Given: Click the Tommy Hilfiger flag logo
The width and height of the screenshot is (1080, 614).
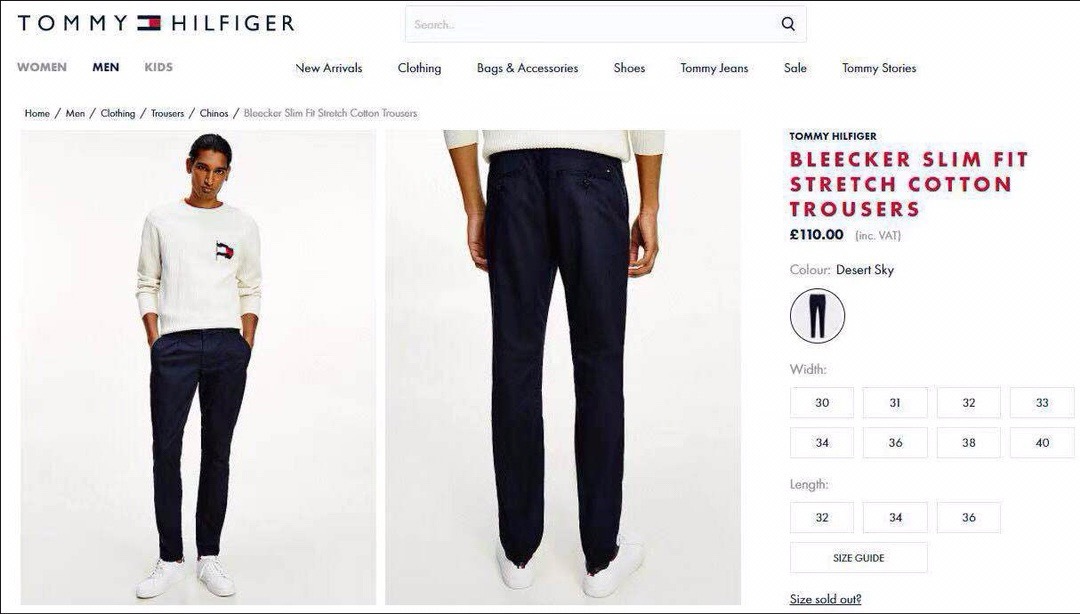Looking at the screenshot, I should [149, 23].
